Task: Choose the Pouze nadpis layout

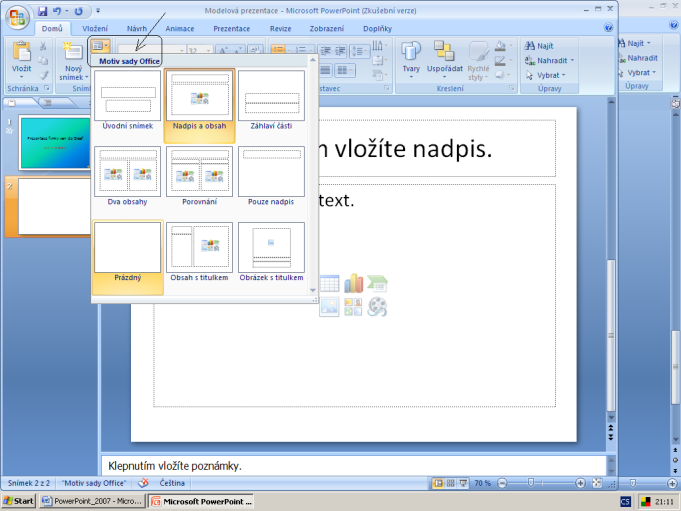Action: tap(271, 176)
